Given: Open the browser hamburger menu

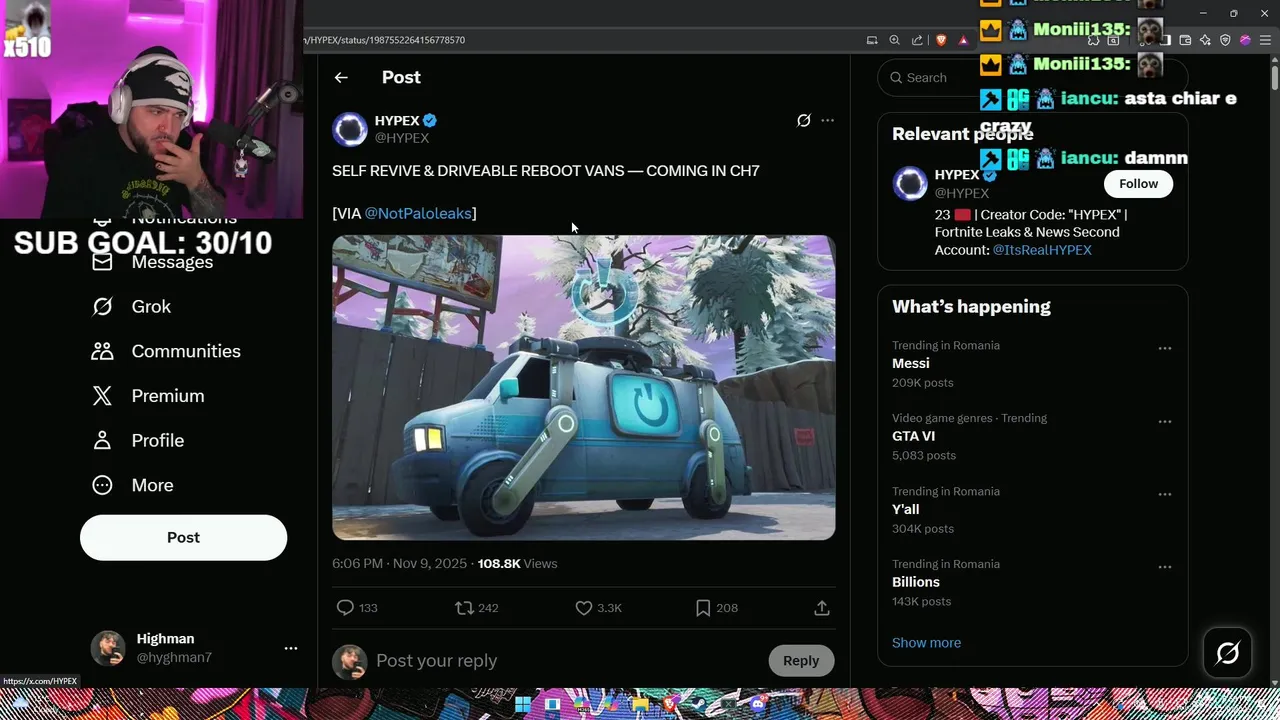Looking at the screenshot, I should (1265, 40).
